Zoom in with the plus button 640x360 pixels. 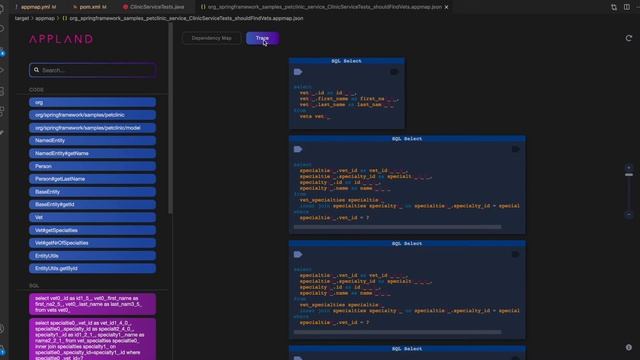[629, 167]
